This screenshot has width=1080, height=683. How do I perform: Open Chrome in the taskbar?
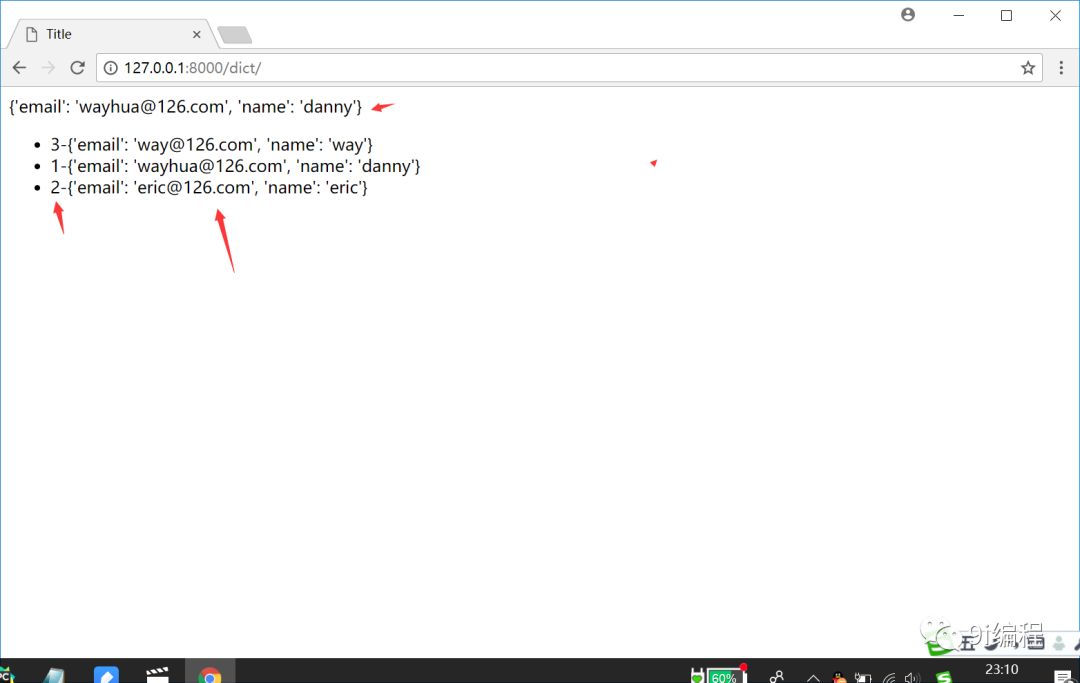click(210, 673)
